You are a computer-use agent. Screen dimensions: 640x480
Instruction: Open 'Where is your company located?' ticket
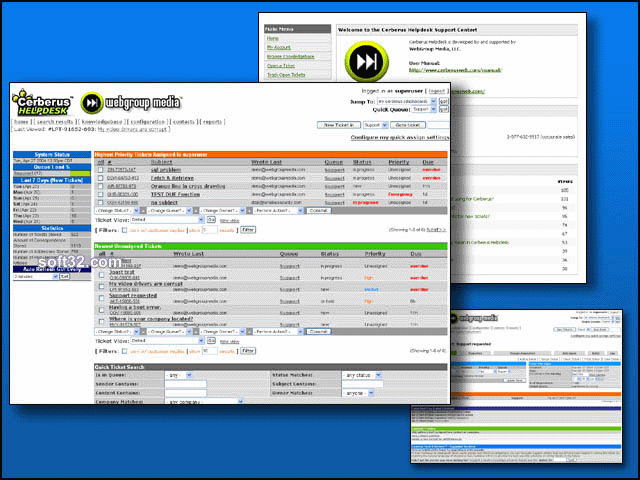[x=151, y=319]
